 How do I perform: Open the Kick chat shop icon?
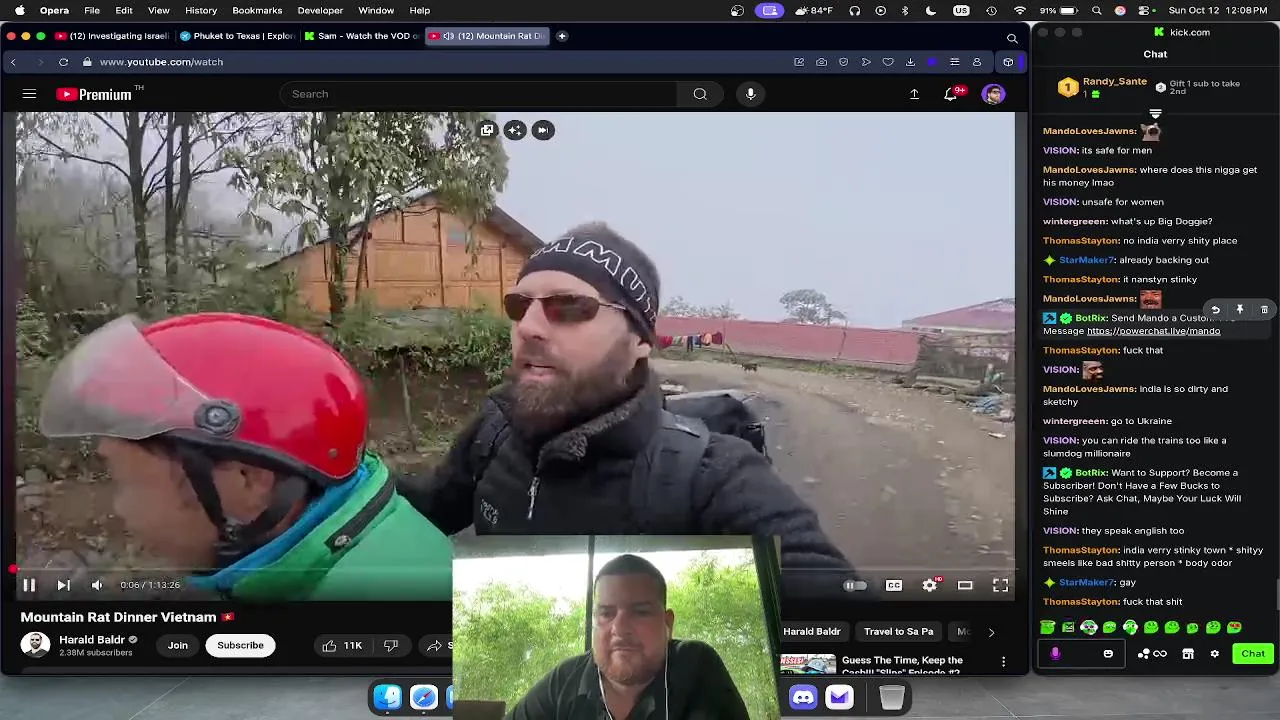[x=1188, y=654]
